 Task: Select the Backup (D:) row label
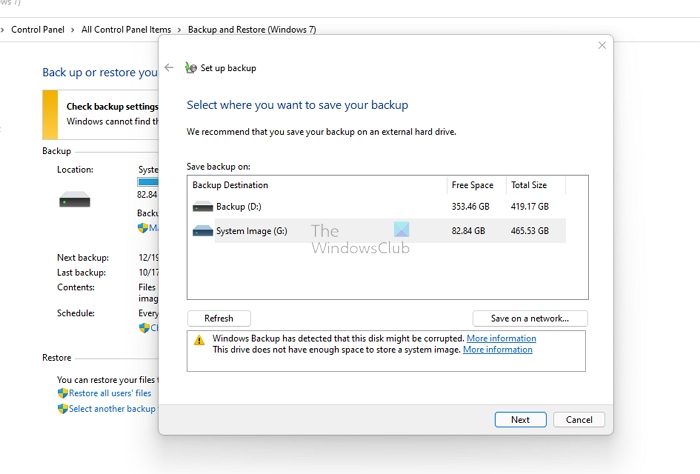point(239,207)
